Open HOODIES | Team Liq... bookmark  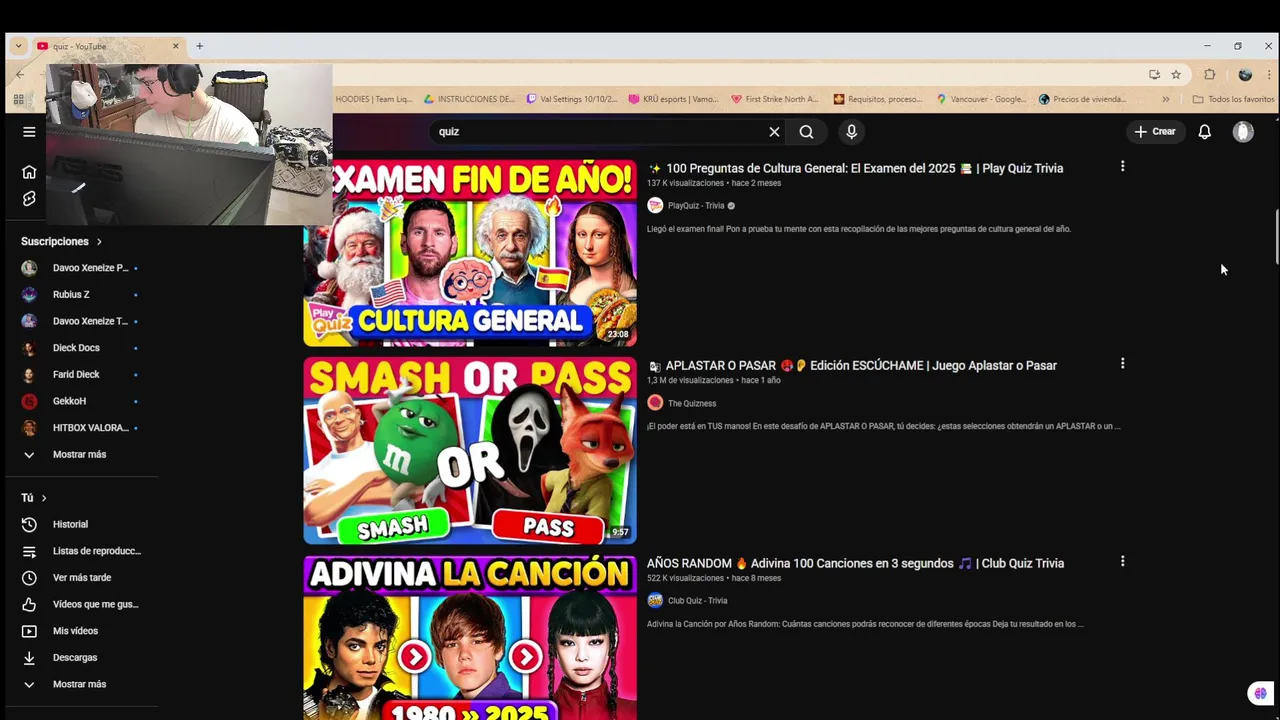tap(374, 100)
